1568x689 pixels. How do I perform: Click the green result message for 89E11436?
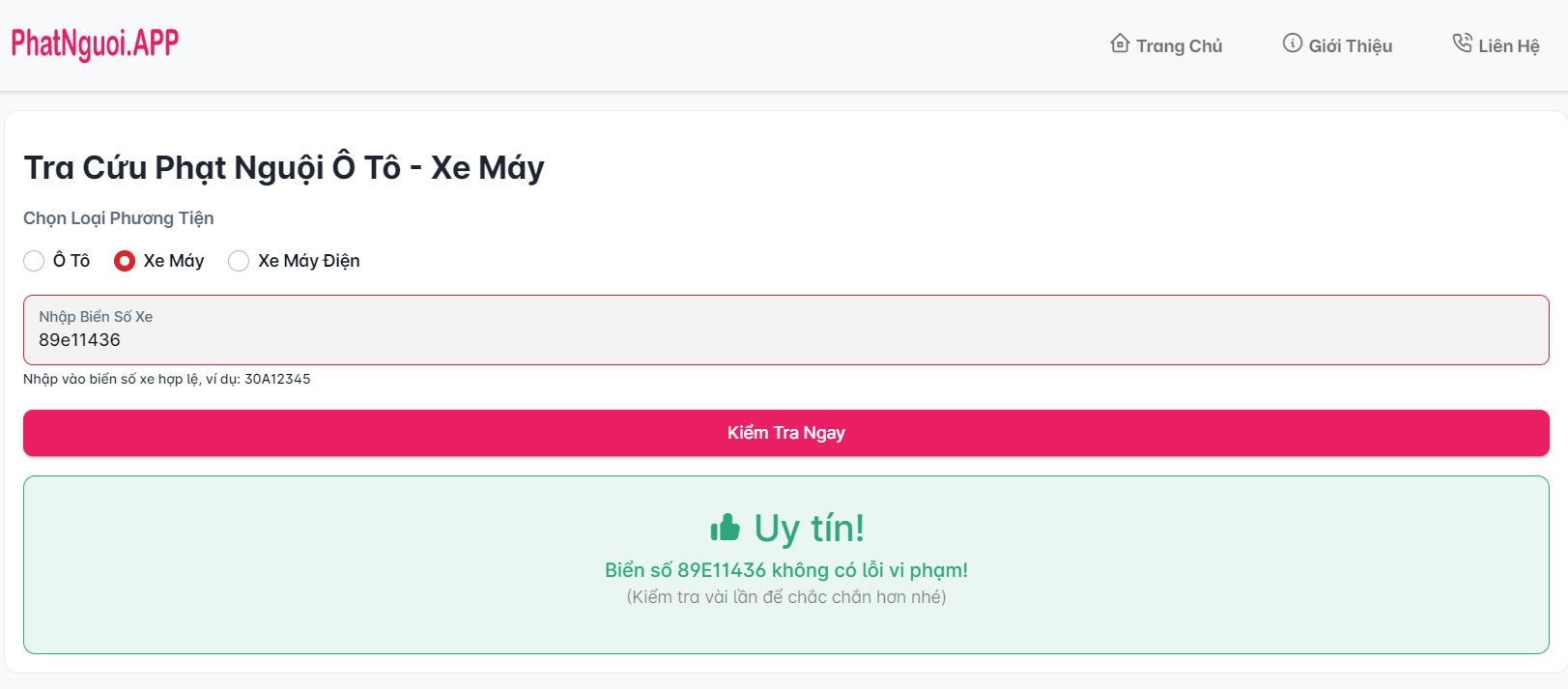[x=785, y=570]
